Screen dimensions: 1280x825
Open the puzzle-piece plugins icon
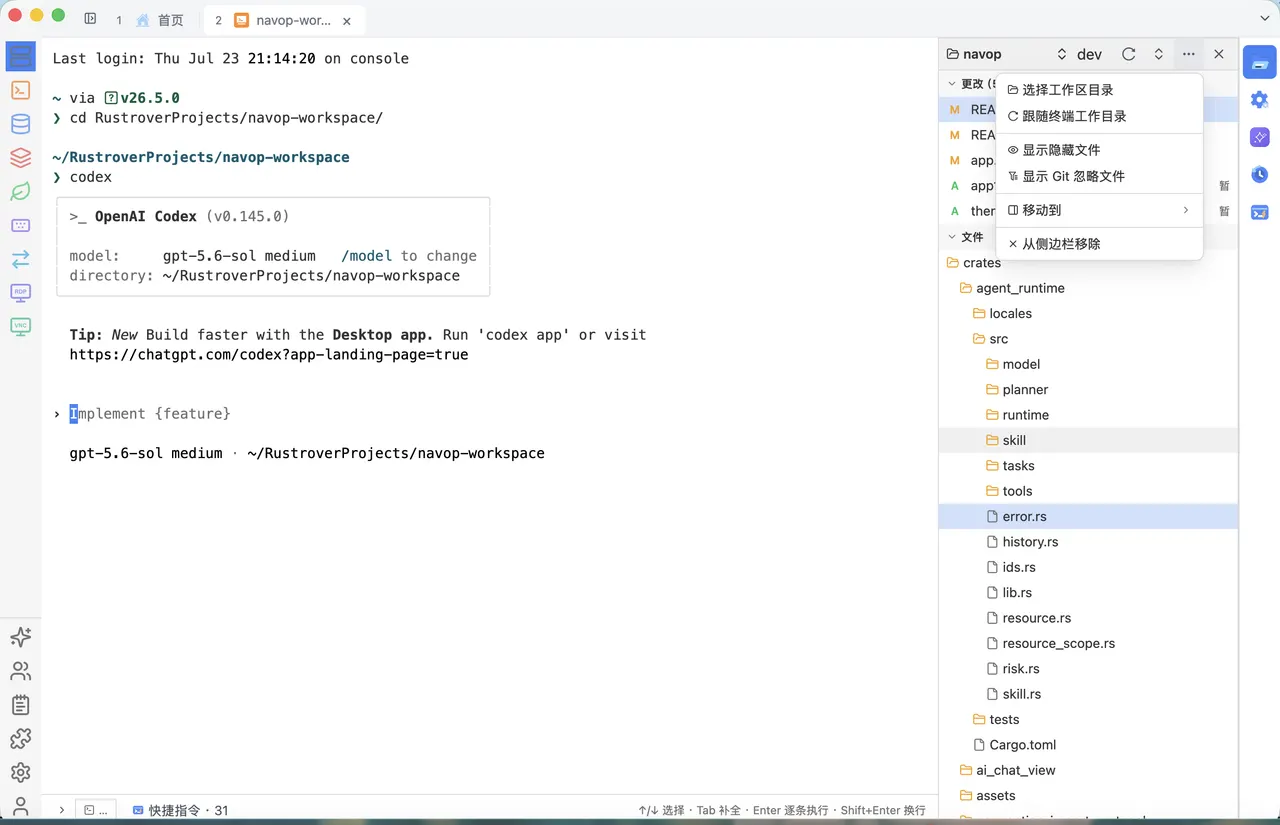[21, 739]
